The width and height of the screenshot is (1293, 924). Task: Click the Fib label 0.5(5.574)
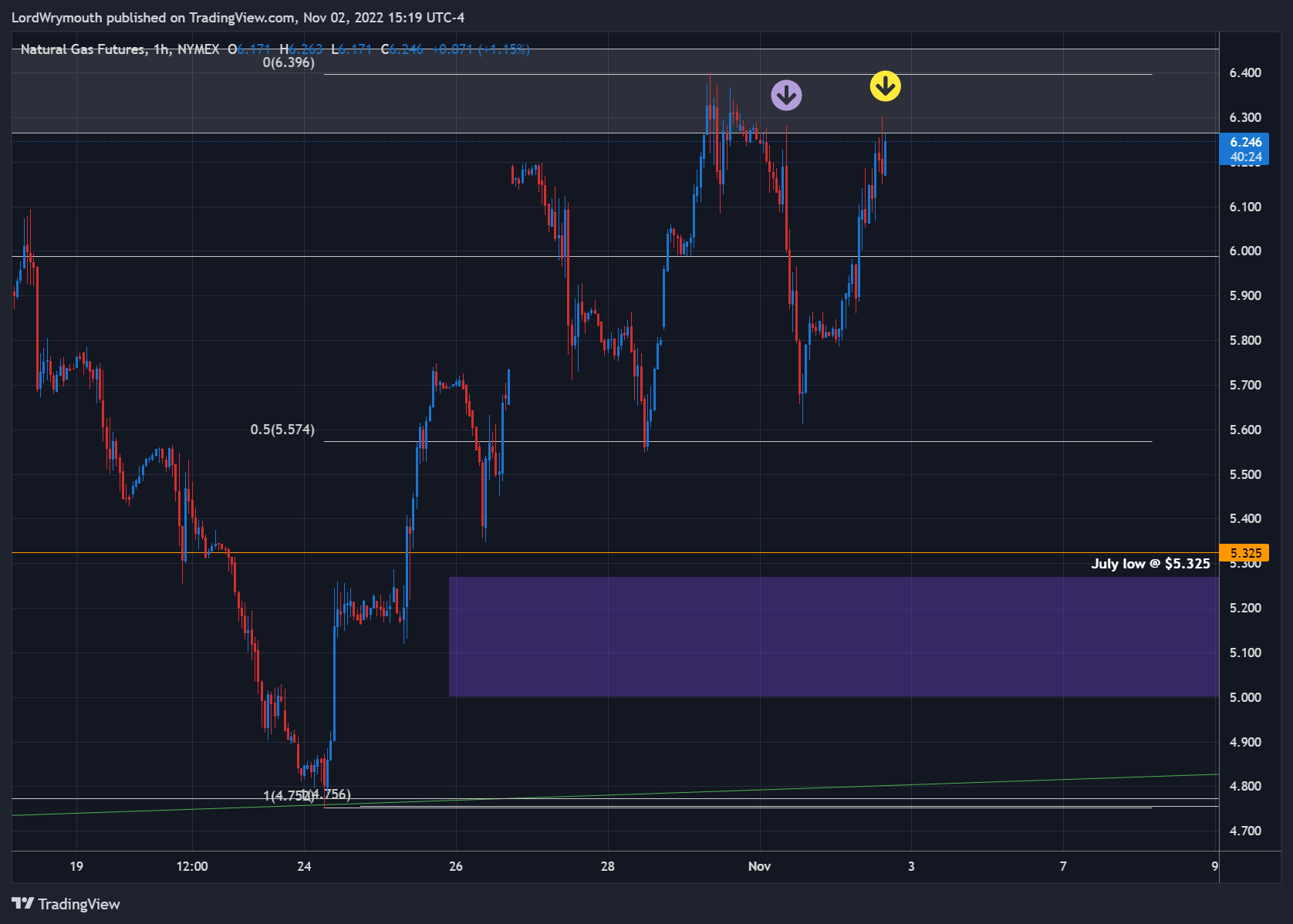282,430
